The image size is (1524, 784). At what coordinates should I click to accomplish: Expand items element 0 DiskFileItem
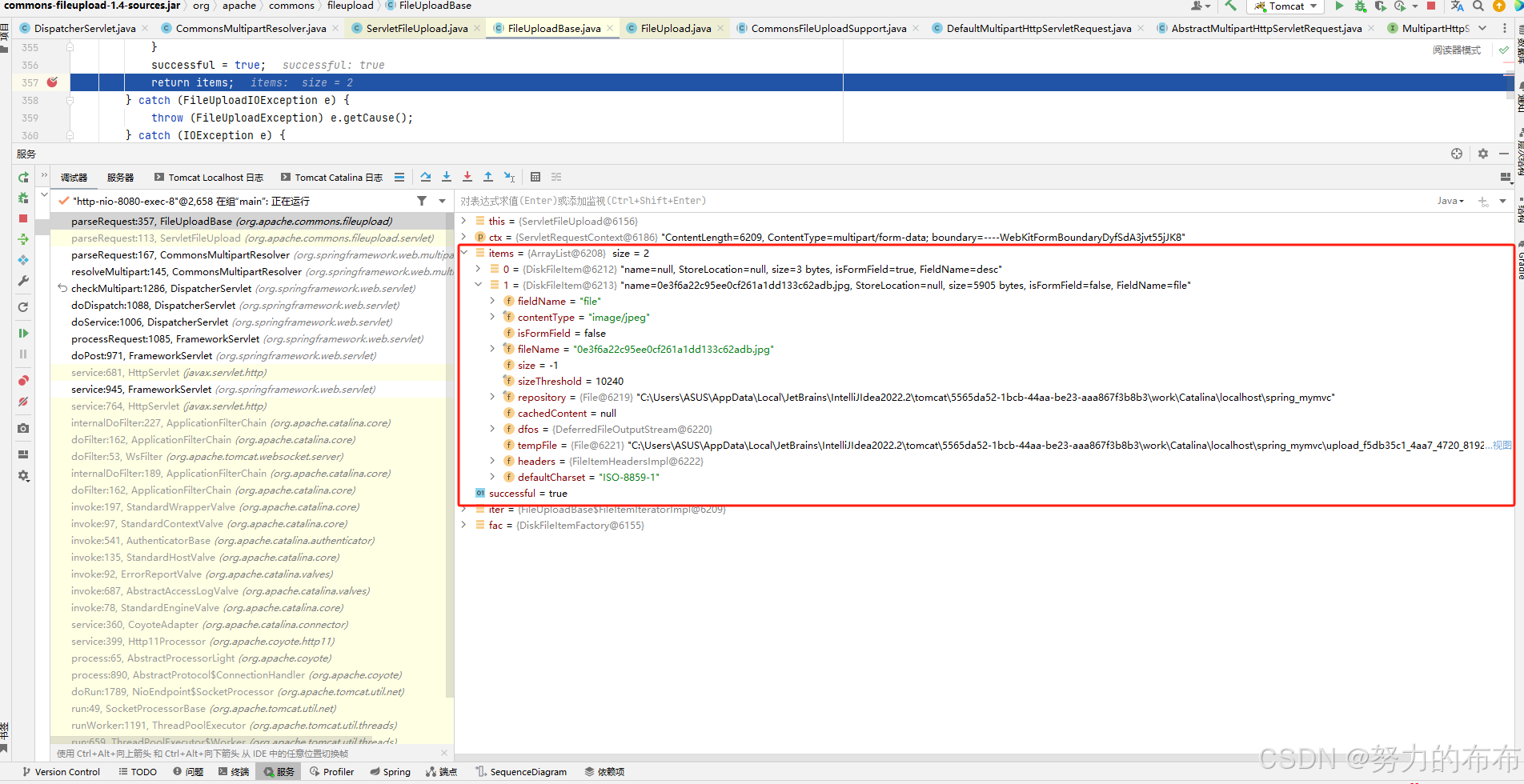tap(479, 269)
